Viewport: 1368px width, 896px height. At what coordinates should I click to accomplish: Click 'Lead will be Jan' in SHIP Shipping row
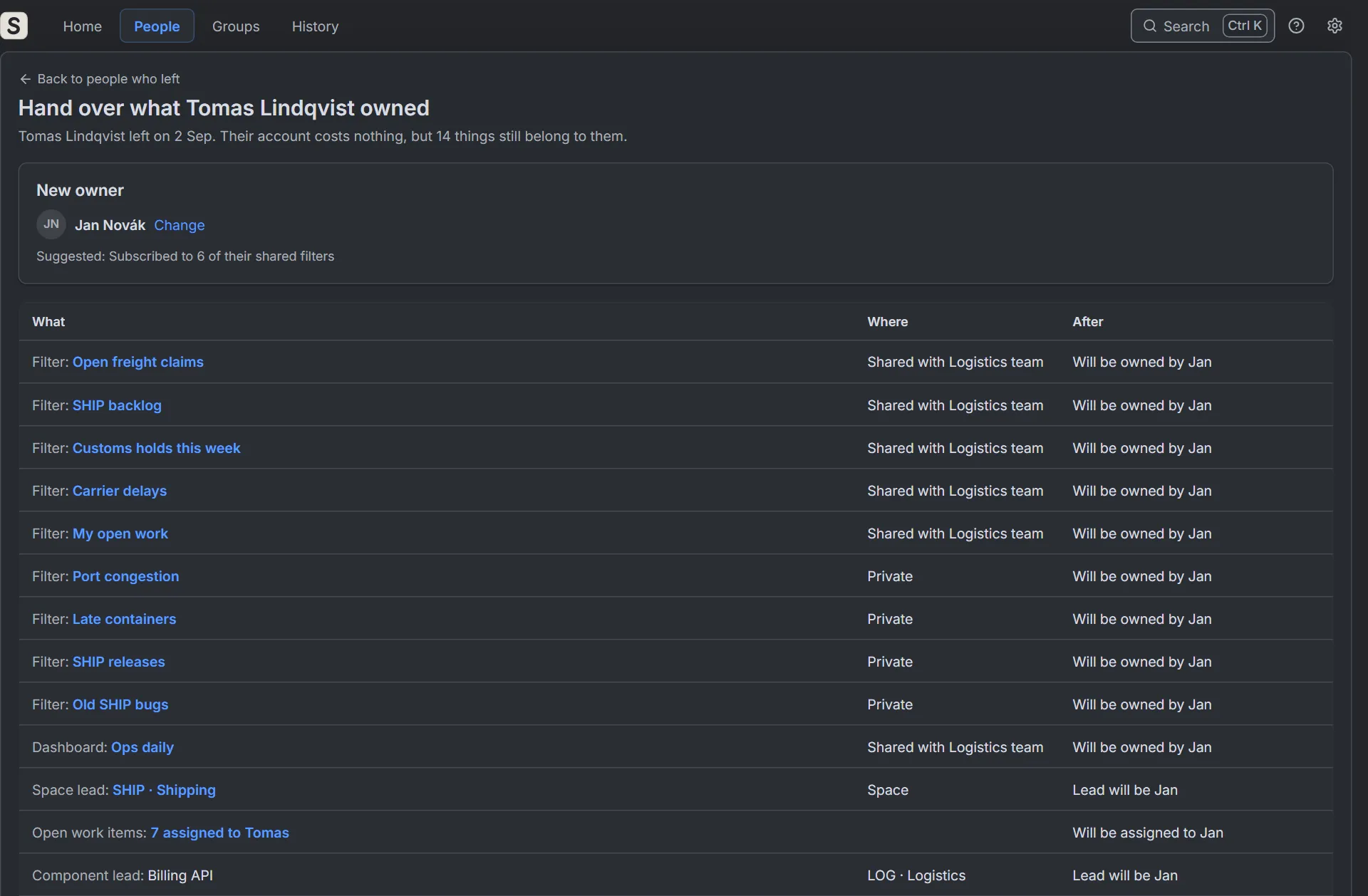pyautogui.click(x=1124, y=790)
